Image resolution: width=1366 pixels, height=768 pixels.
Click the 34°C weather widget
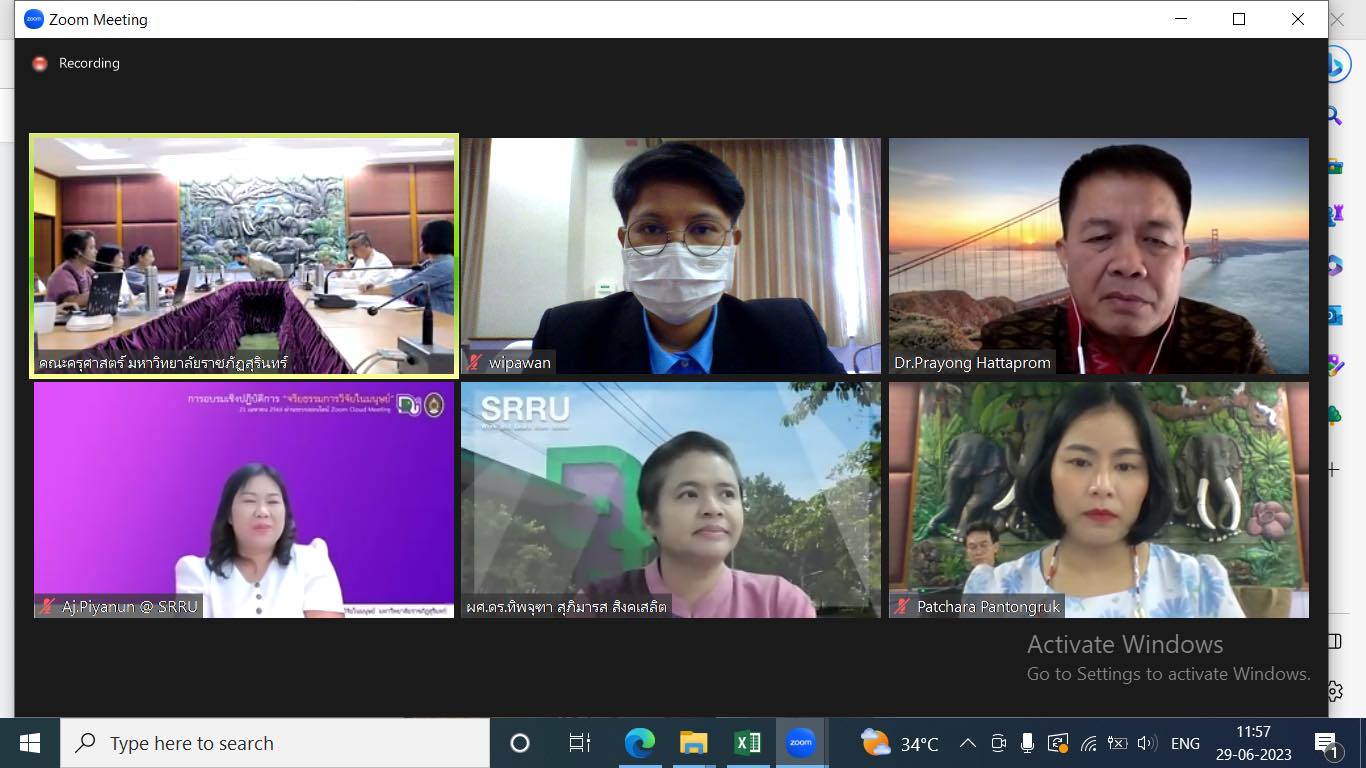click(x=899, y=743)
